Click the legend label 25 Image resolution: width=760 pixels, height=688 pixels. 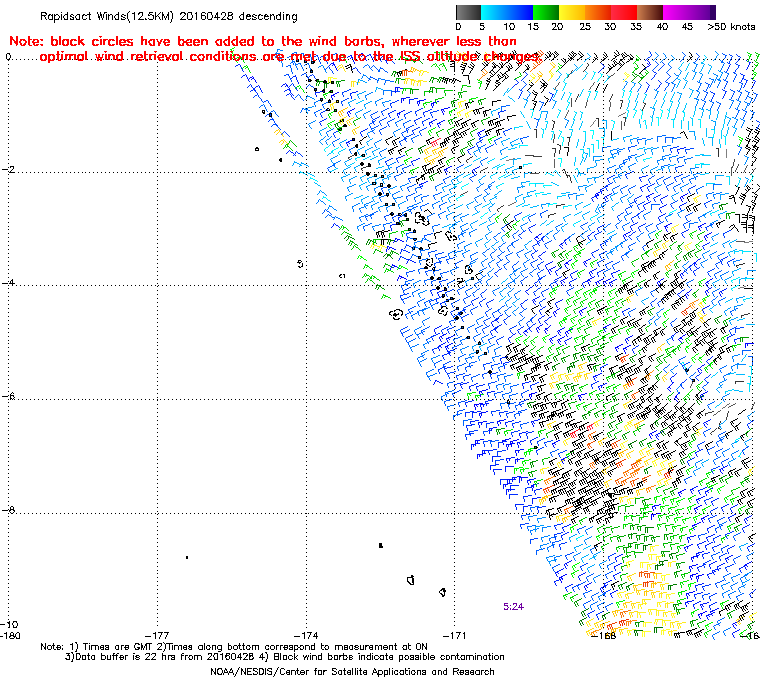point(585,27)
